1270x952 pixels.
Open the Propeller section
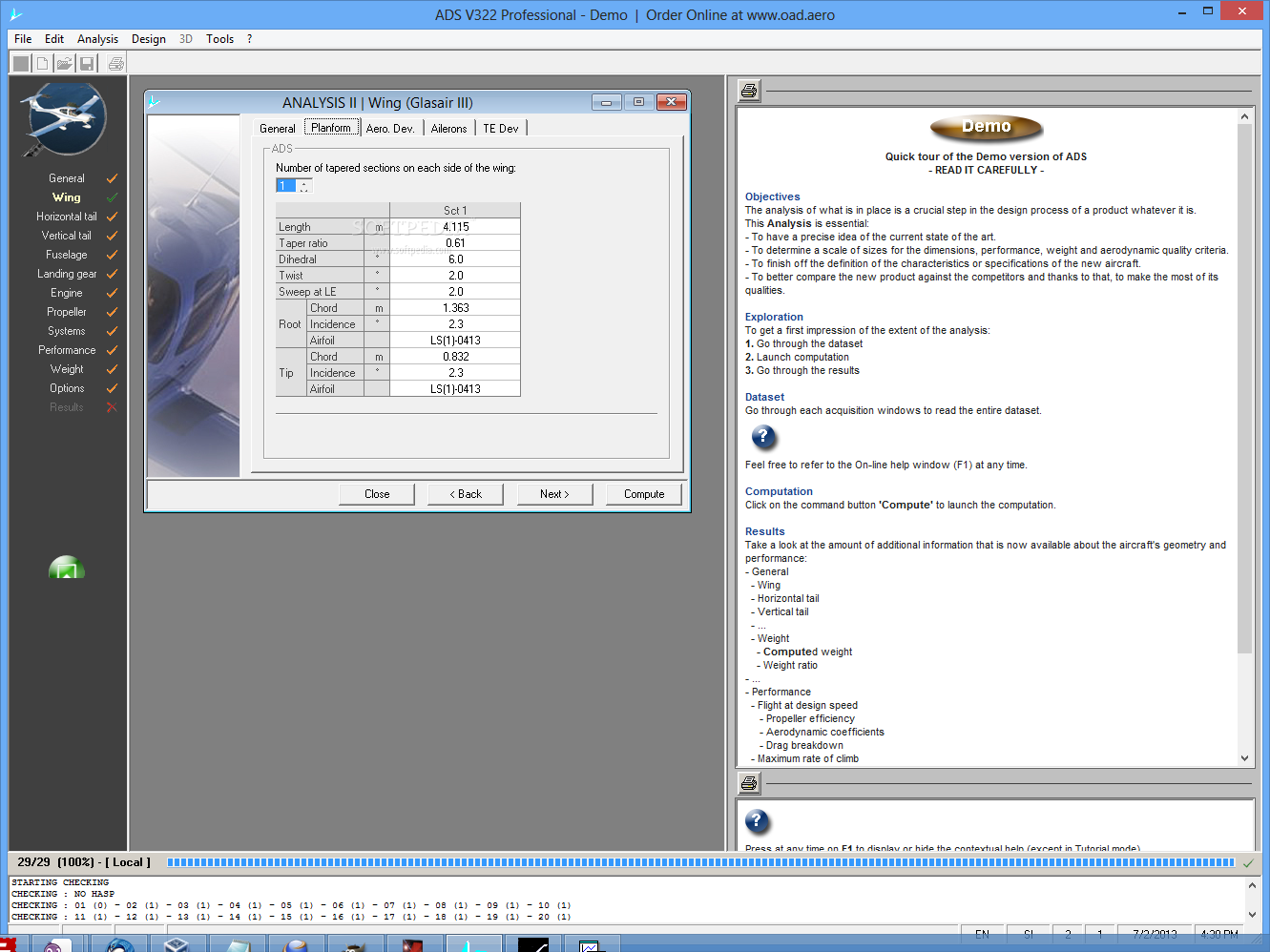coord(67,312)
